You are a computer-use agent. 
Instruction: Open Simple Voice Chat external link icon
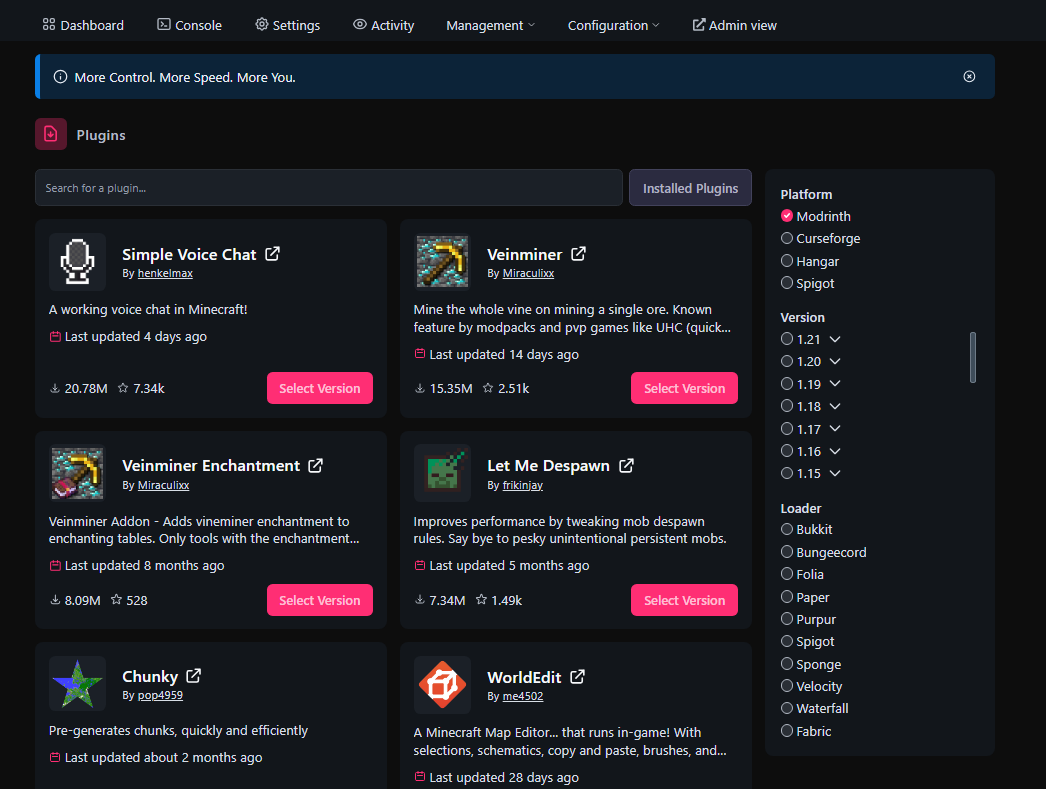point(272,254)
